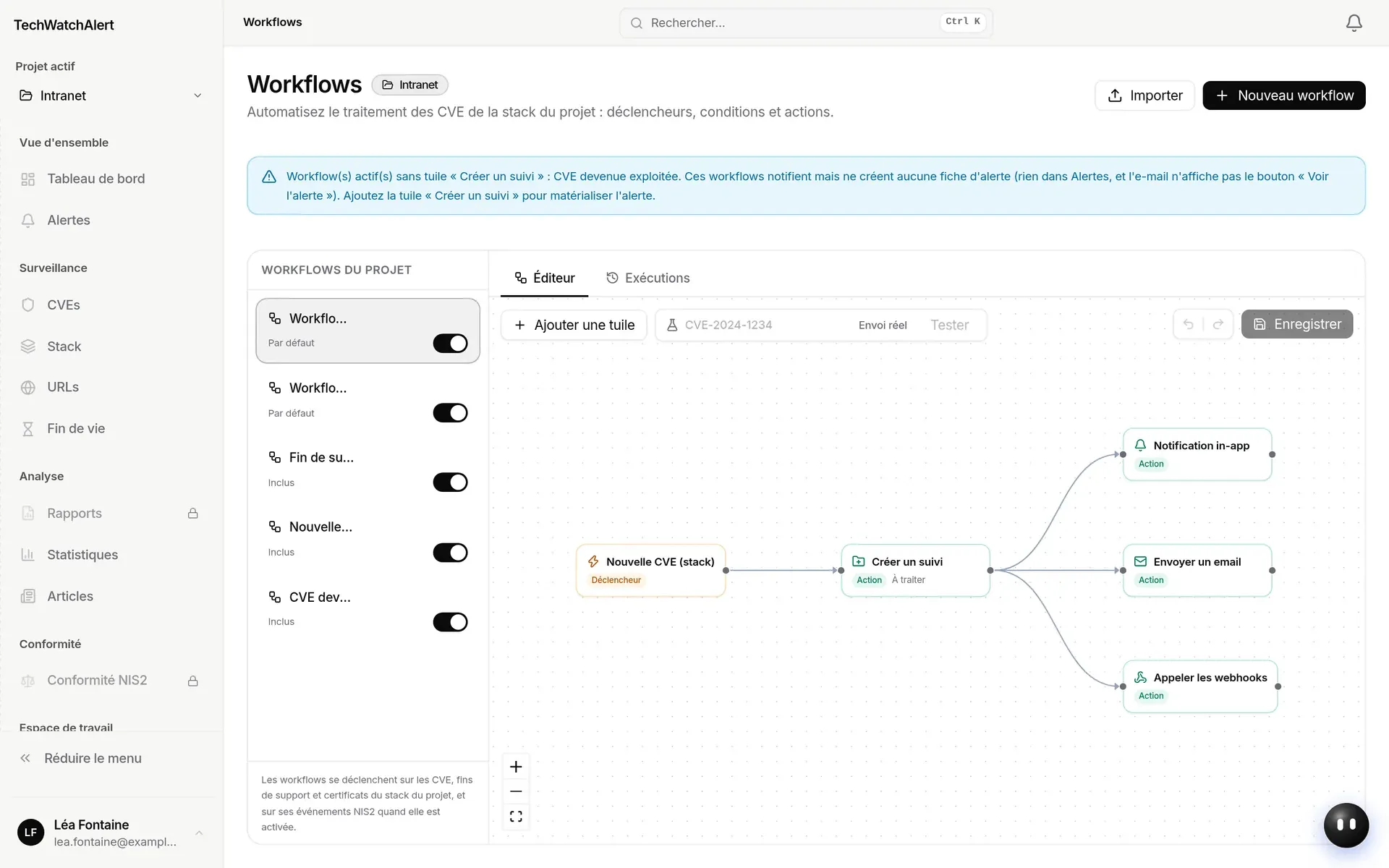Click the CVE-2024-1234 test input field
This screenshot has height=868, width=1389.
click(x=763, y=325)
